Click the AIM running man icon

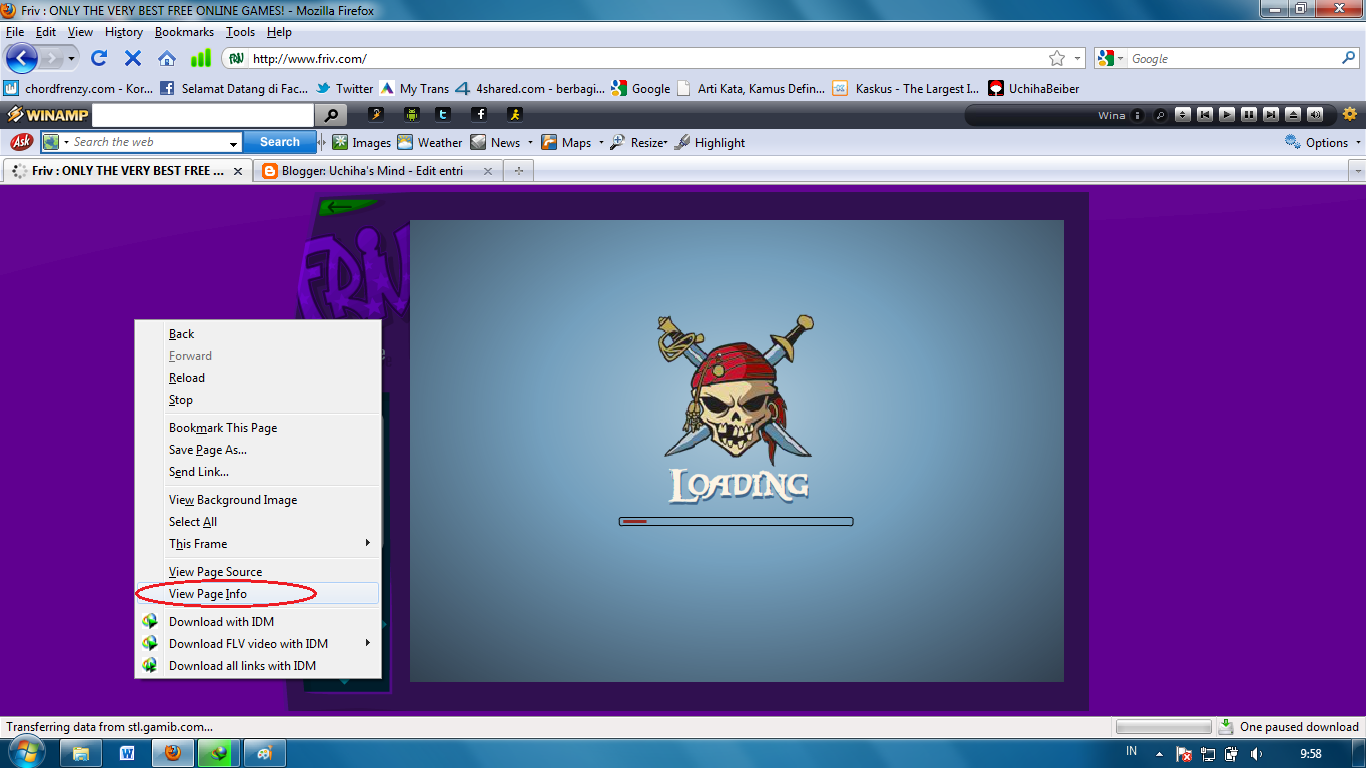(x=514, y=114)
